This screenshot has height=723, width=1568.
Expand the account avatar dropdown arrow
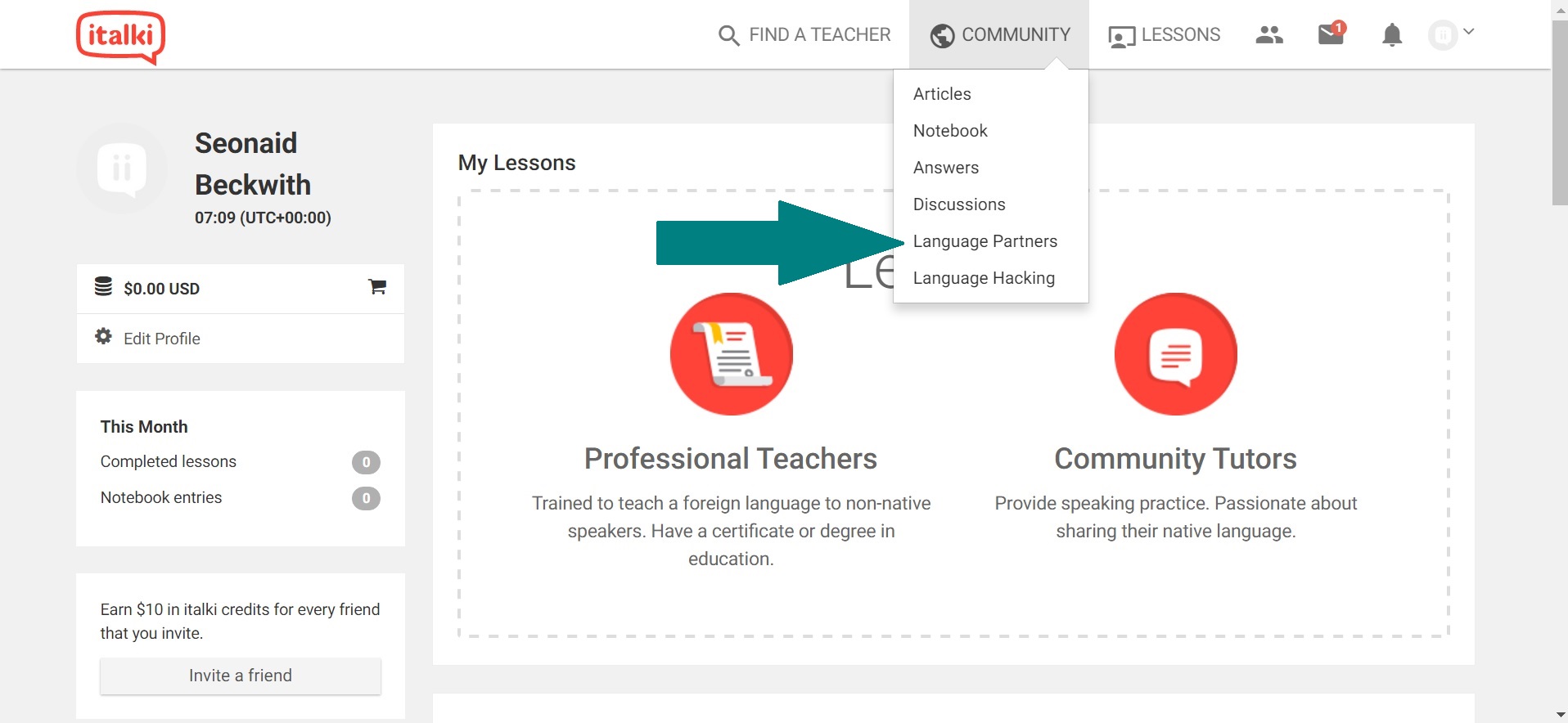point(1469,32)
